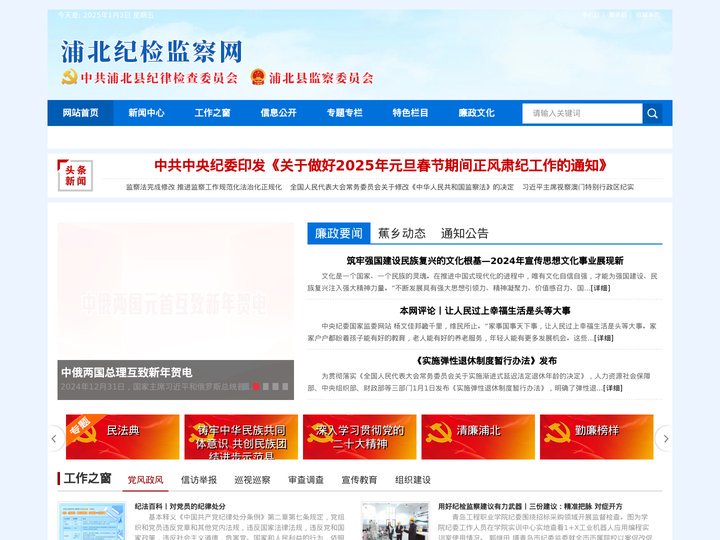Open article 筑牢强国建设民族复兴的文化根基
This screenshot has height=540, width=720.
tap(485, 261)
